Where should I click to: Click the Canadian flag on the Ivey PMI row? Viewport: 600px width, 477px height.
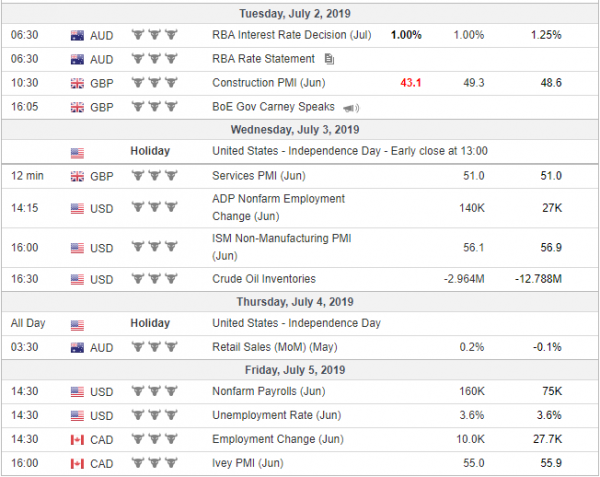[77, 464]
